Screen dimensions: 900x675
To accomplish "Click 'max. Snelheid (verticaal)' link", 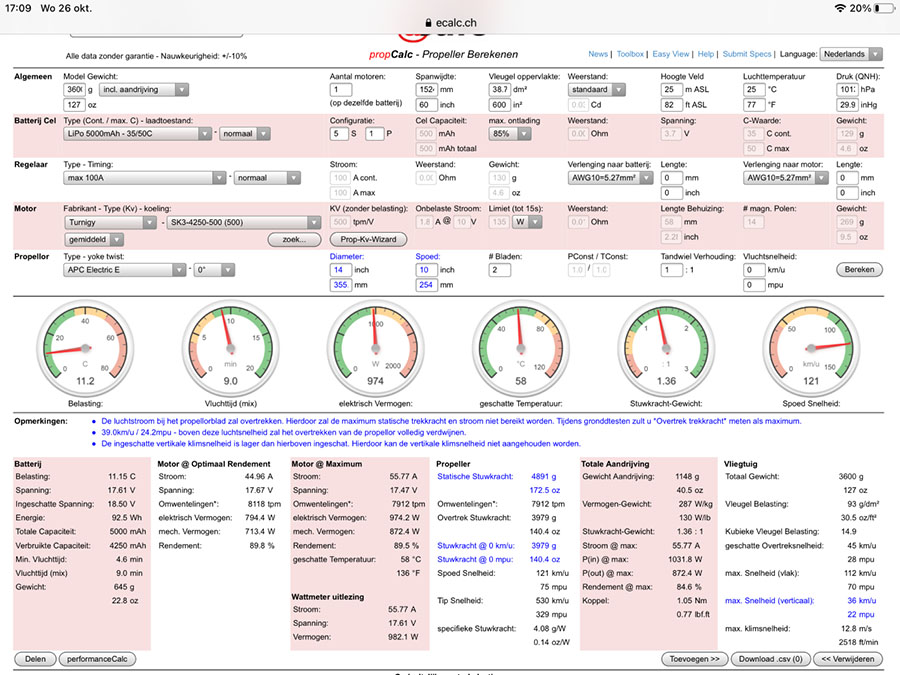I will tap(770, 601).
